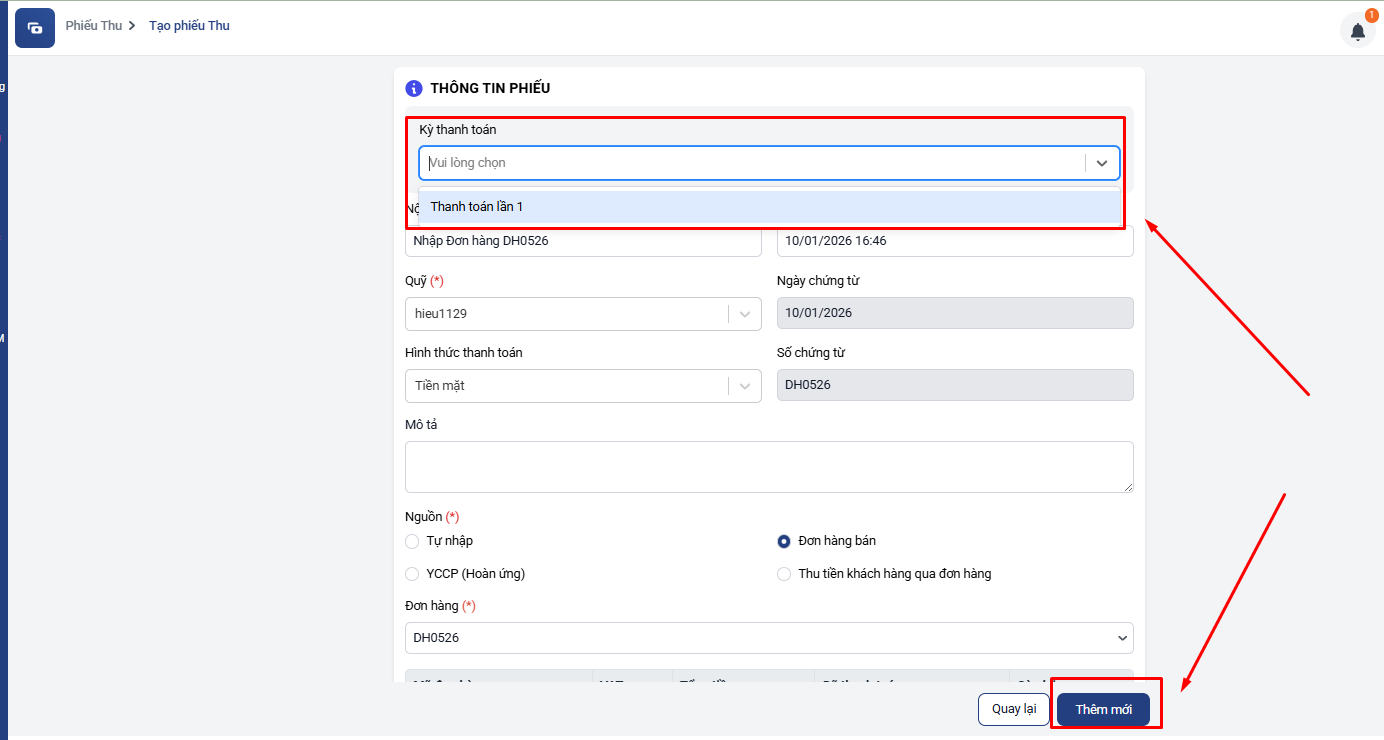
Task: Choose the YCCP (Hoàn ứng) radio option
Action: (412, 574)
